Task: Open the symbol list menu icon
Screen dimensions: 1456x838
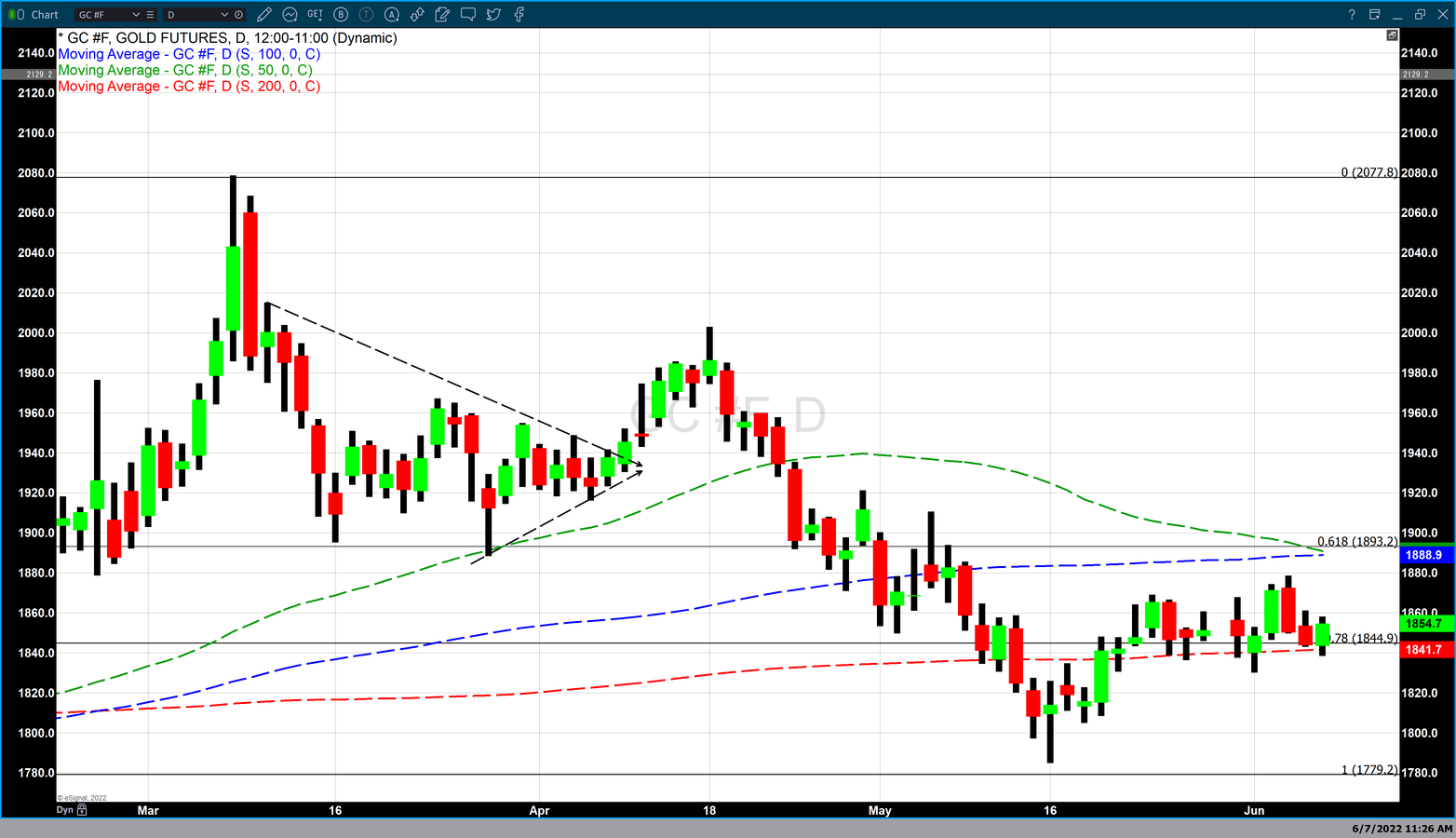Action: click(151, 15)
